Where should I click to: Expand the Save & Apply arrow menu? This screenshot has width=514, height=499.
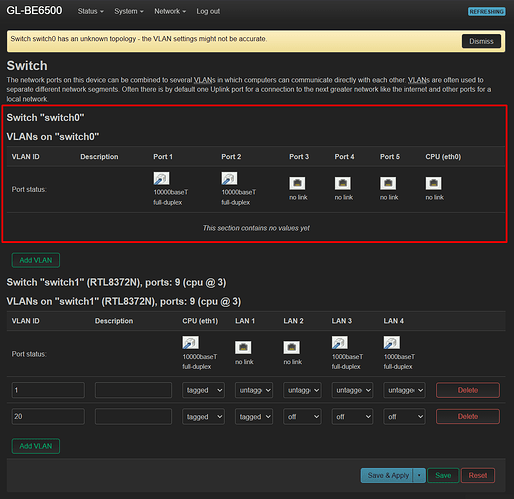click(x=419, y=475)
